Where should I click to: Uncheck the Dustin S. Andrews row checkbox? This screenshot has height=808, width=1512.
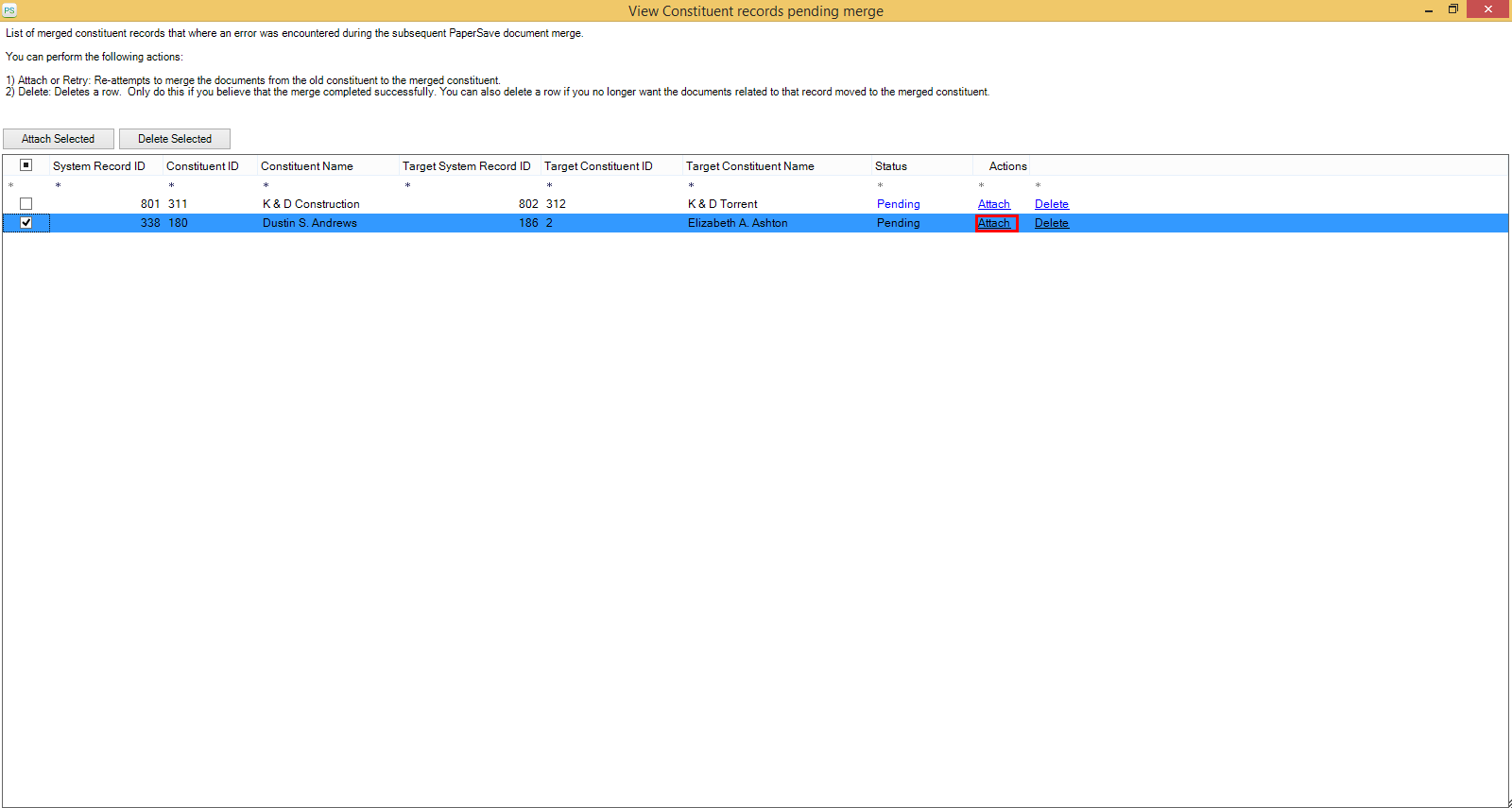(x=26, y=223)
